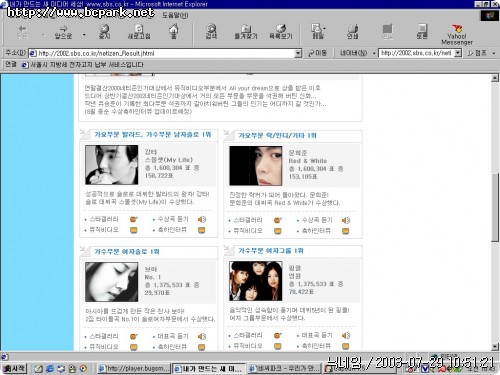Show browsing history with 목록보기

pos(281,32)
